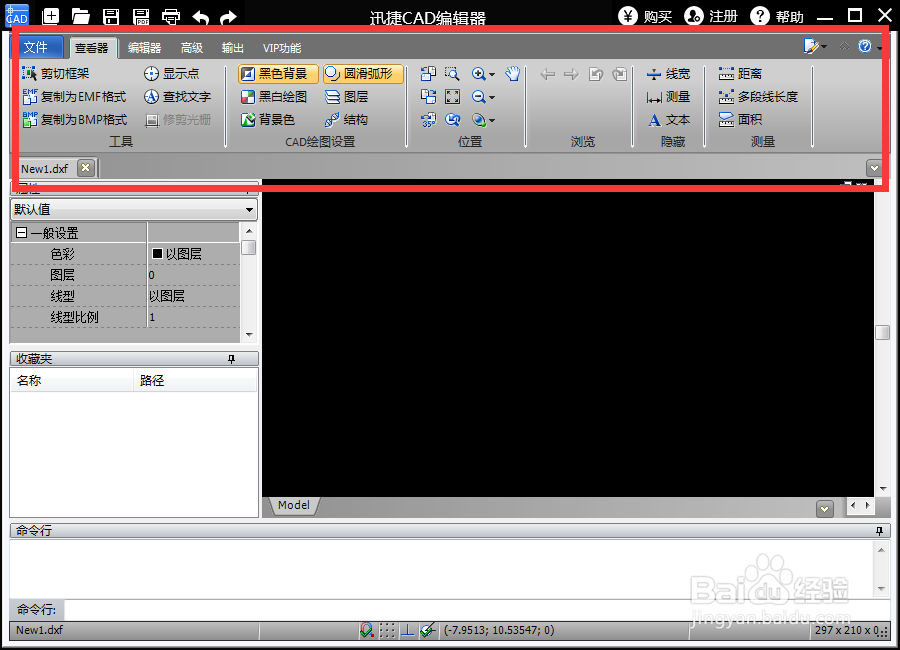
Task: Open the globe magnifier dropdown arrow
Action: pyautogui.click(x=492, y=121)
